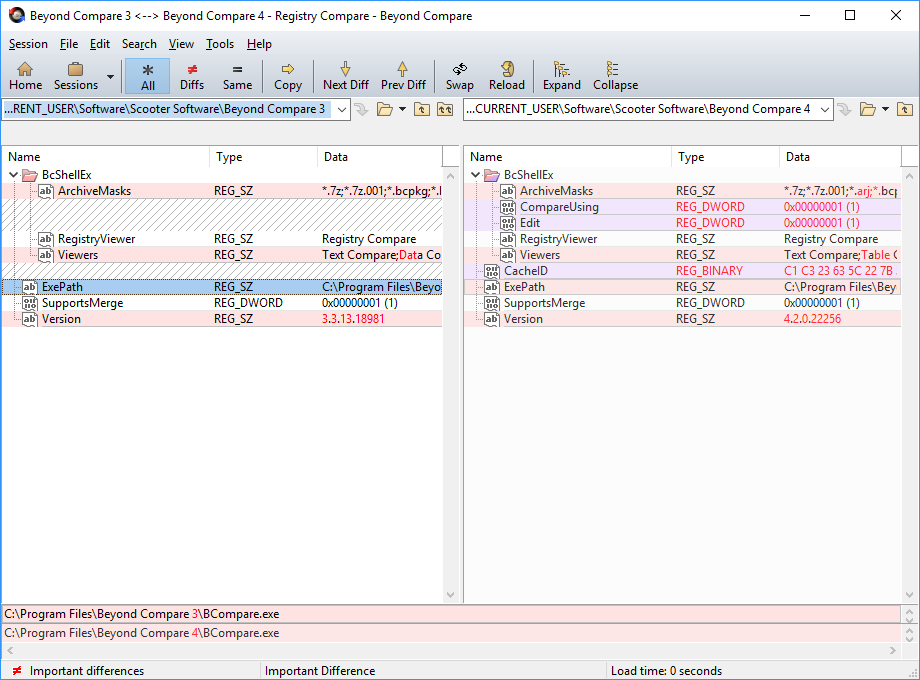
Task: Click the Copy toolbar button
Action: 288,76
